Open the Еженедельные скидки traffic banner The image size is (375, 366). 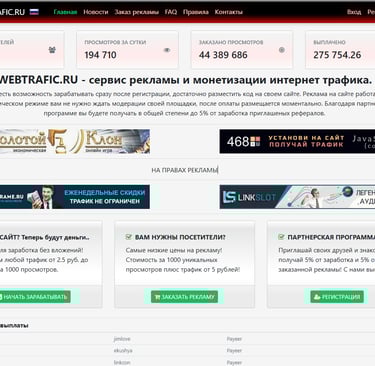75,197
